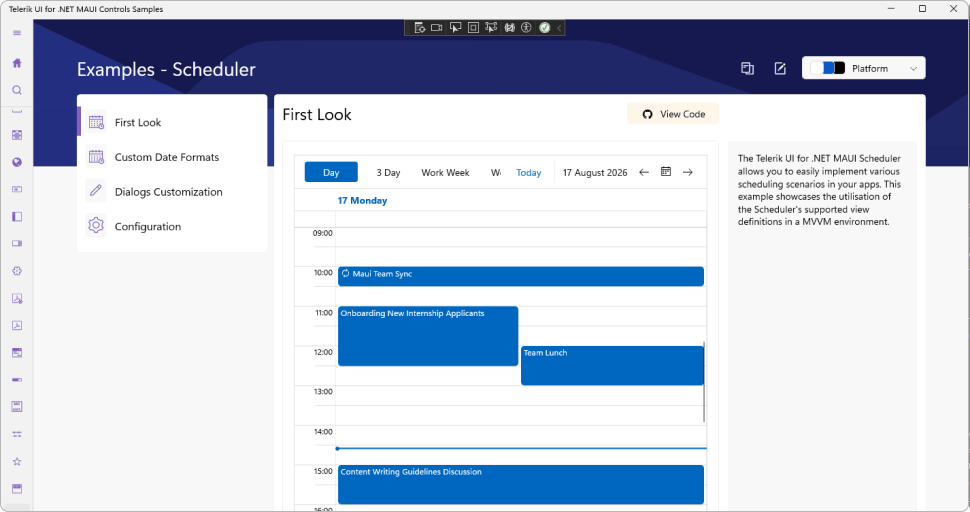
Task: Activate Select Element in debug toolbar
Action: point(455,27)
